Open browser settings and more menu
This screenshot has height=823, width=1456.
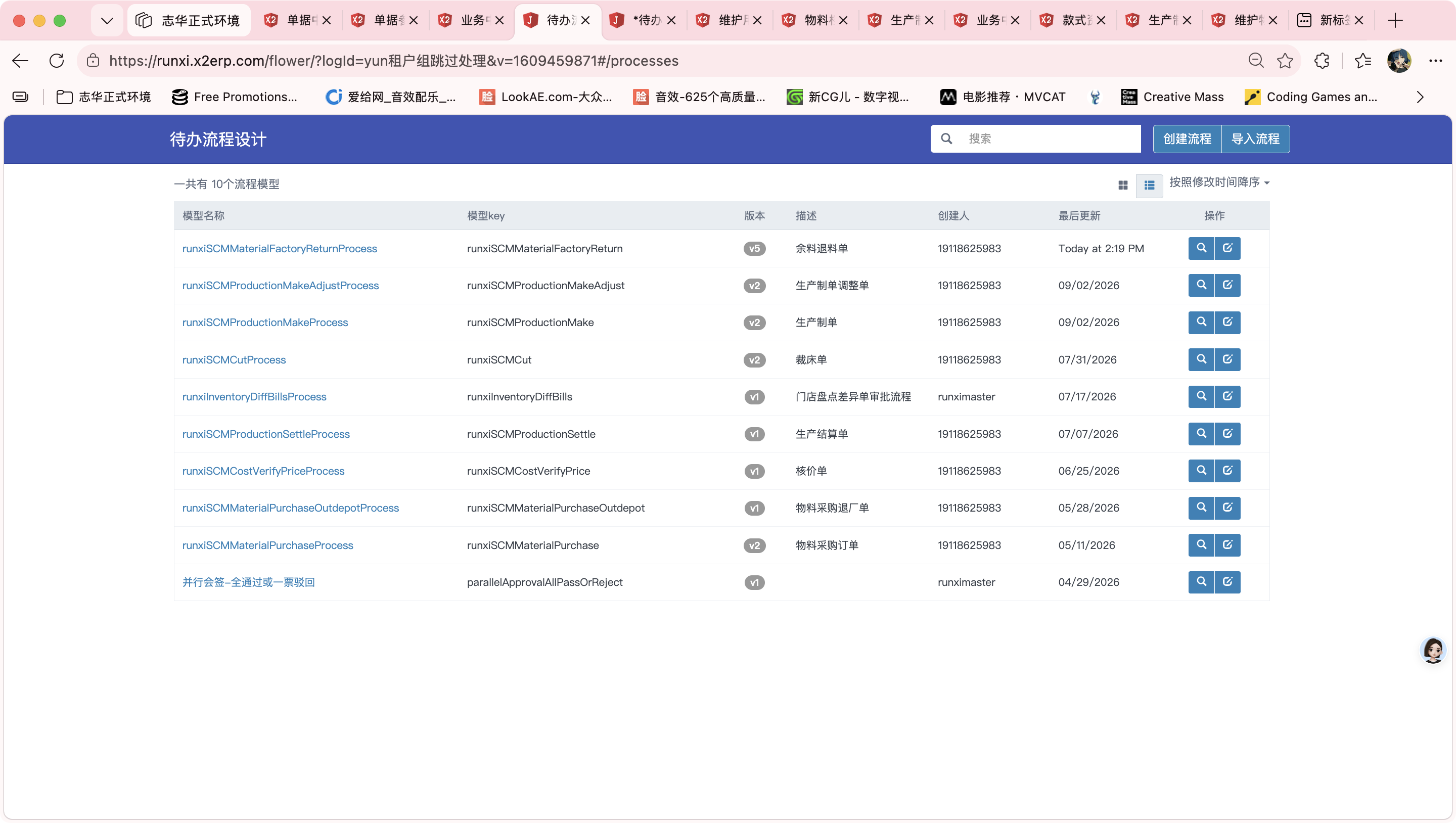(1436, 61)
